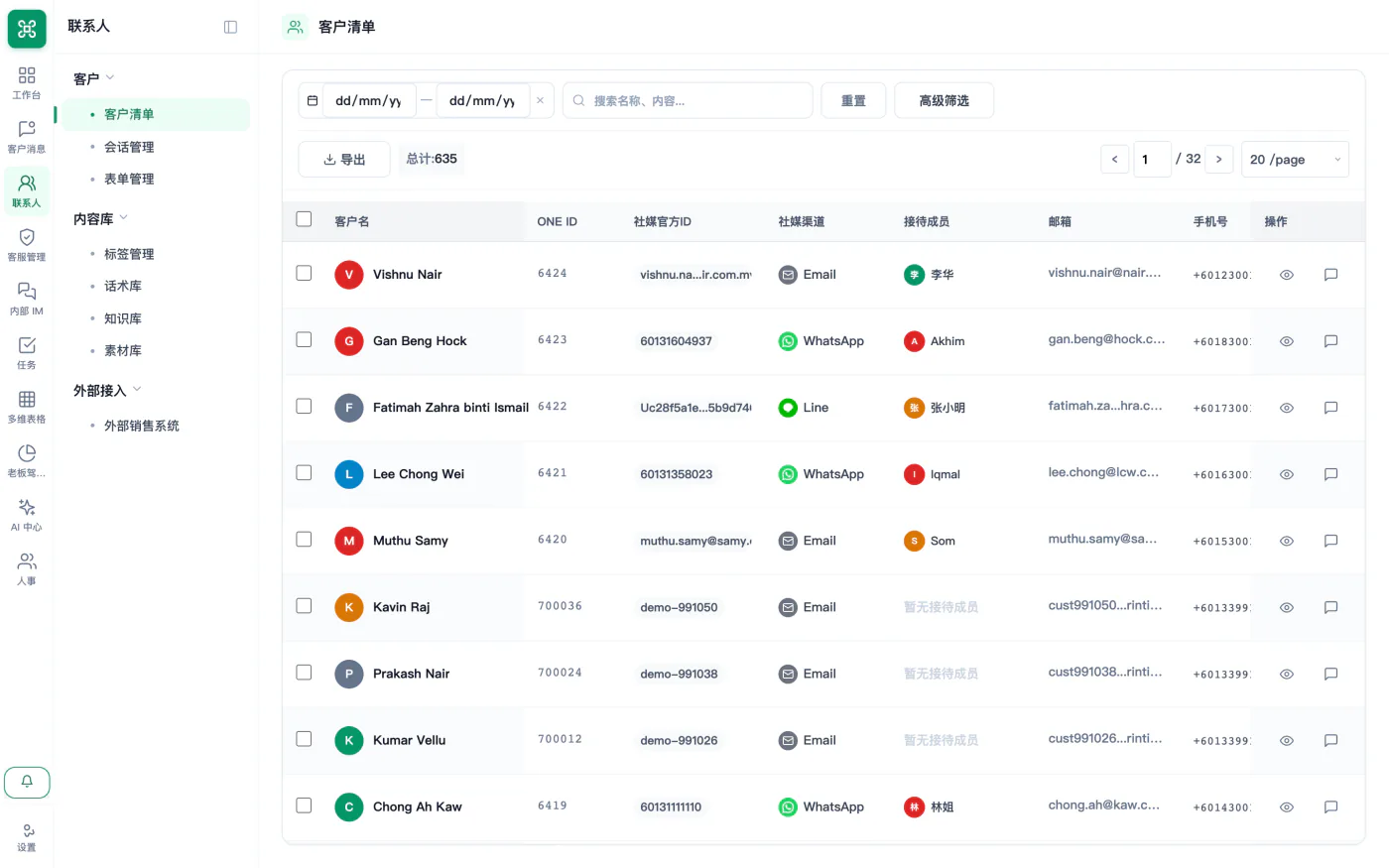Tick the checkbox for Gan Beng Hock
This screenshot has width=1389, height=868.
(x=304, y=339)
